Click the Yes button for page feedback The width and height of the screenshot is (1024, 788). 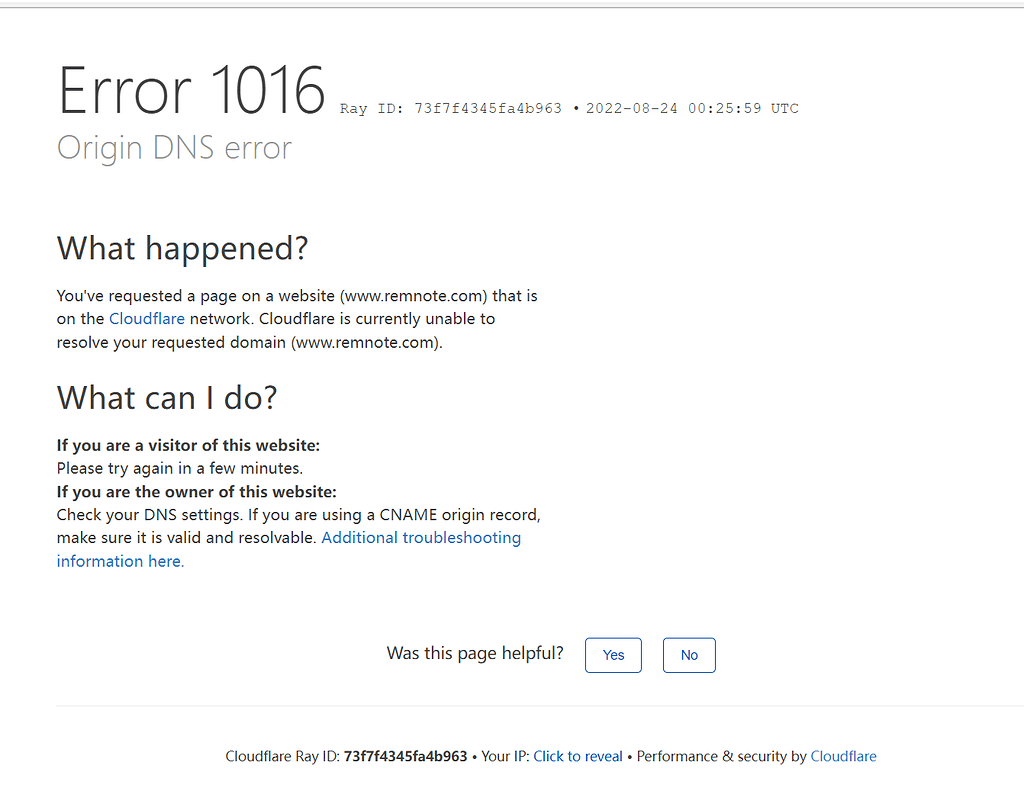pyautogui.click(x=613, y=655)
